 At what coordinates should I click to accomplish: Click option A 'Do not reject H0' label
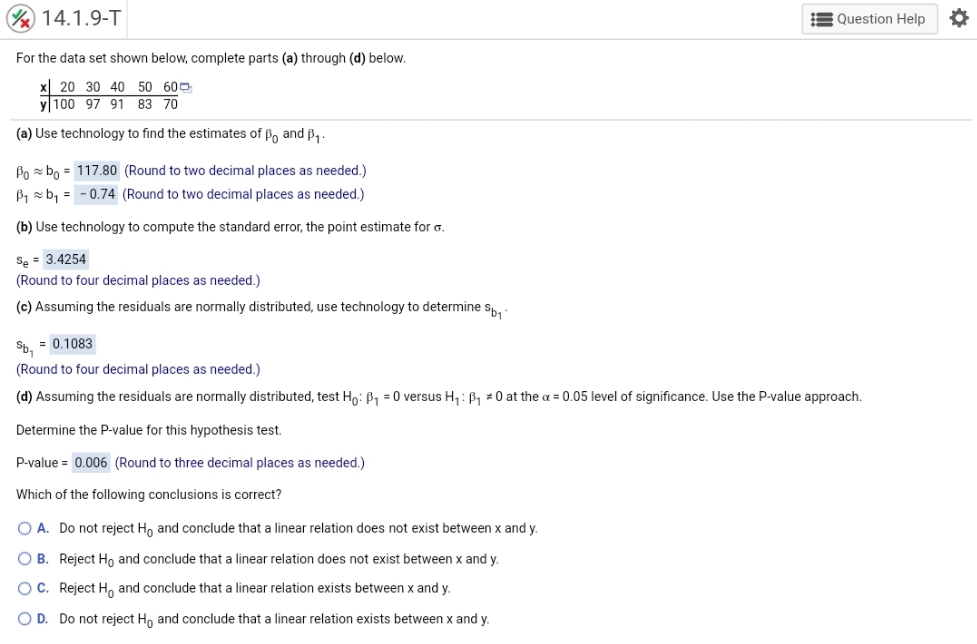(105, 528)
